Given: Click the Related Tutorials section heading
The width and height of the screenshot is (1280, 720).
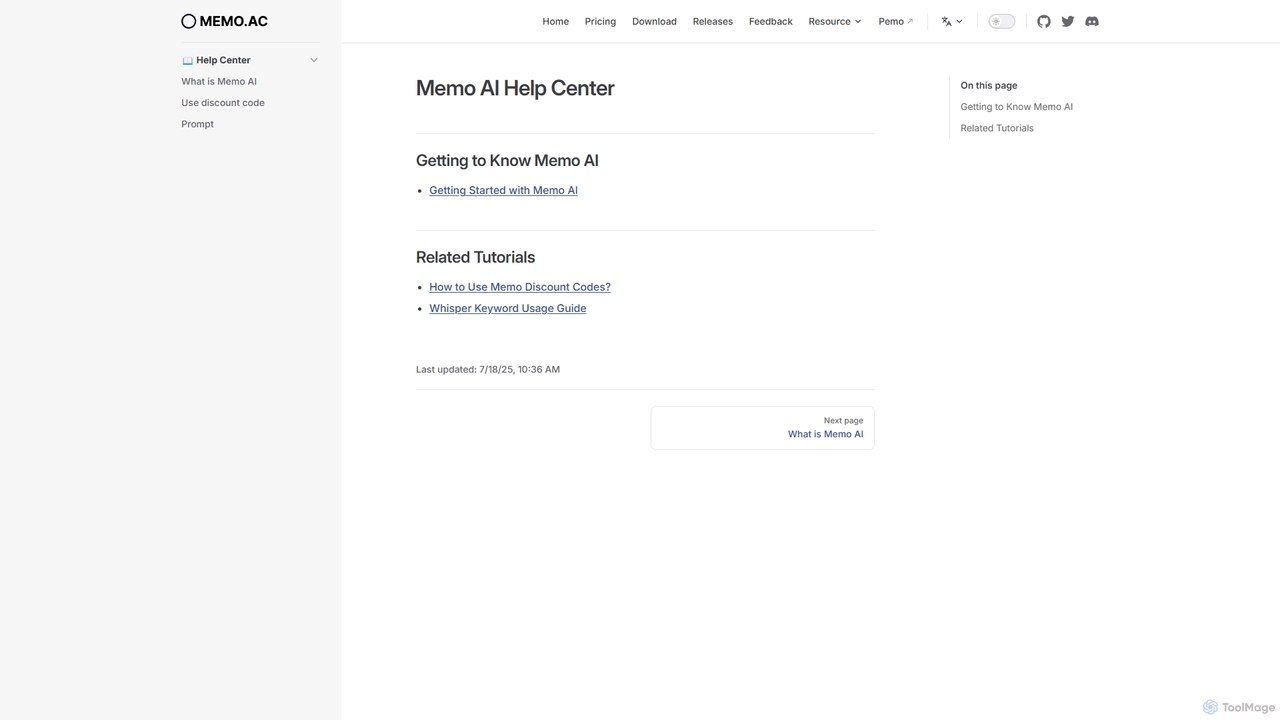Looking at the screenshot, I should click(x=475, y=257).
